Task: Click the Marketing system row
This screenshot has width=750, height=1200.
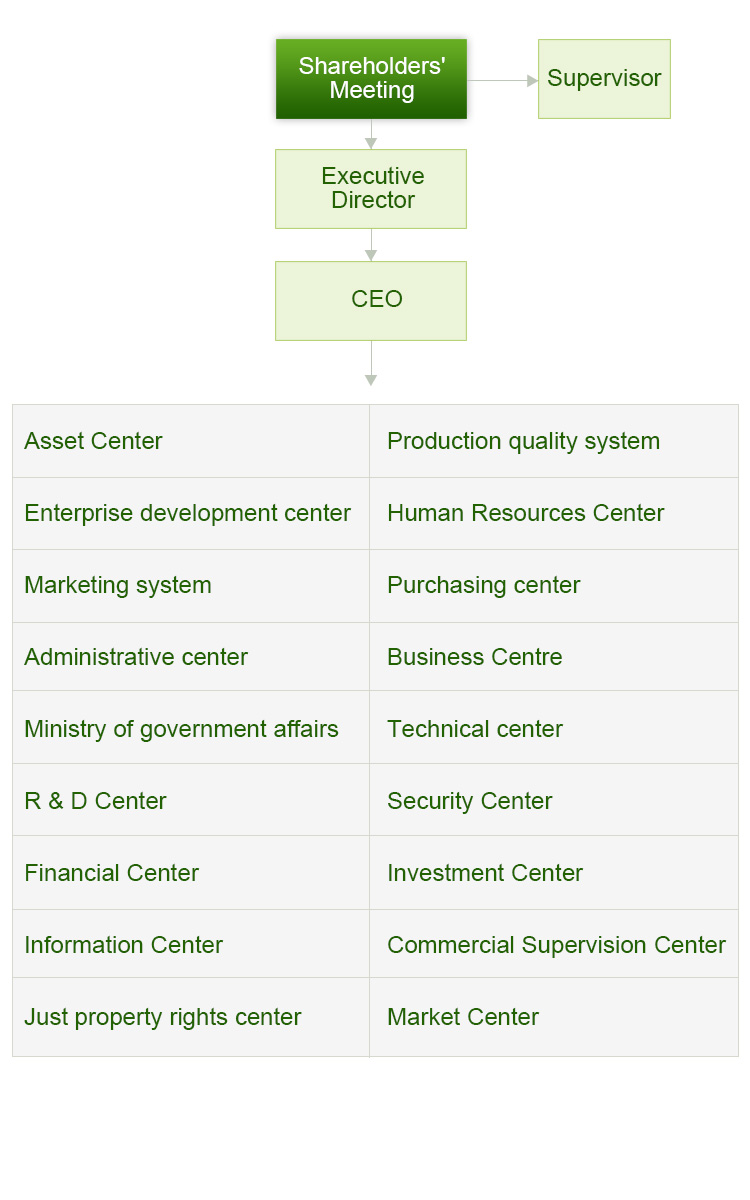Action: pyautogui.click(x=191, y=585)
